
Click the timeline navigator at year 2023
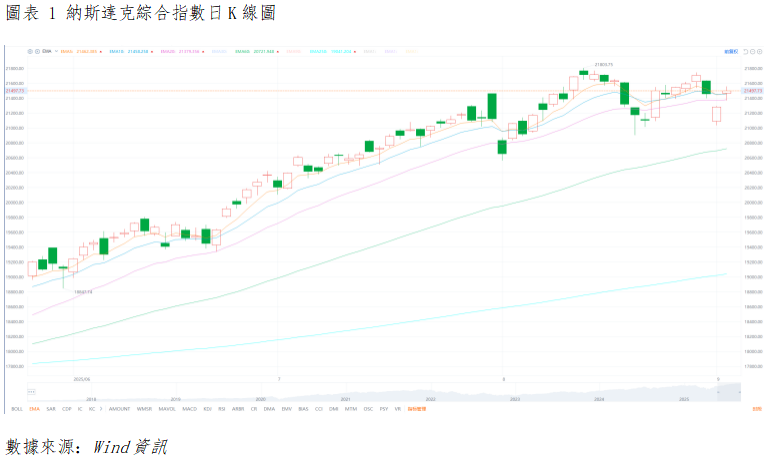tap(515, 399)
